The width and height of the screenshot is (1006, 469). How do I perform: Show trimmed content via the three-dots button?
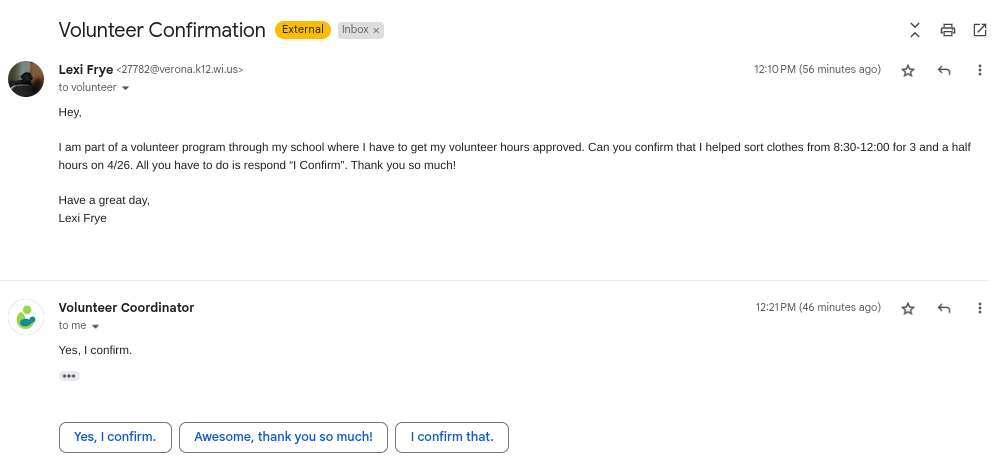(x=69, y=376)
